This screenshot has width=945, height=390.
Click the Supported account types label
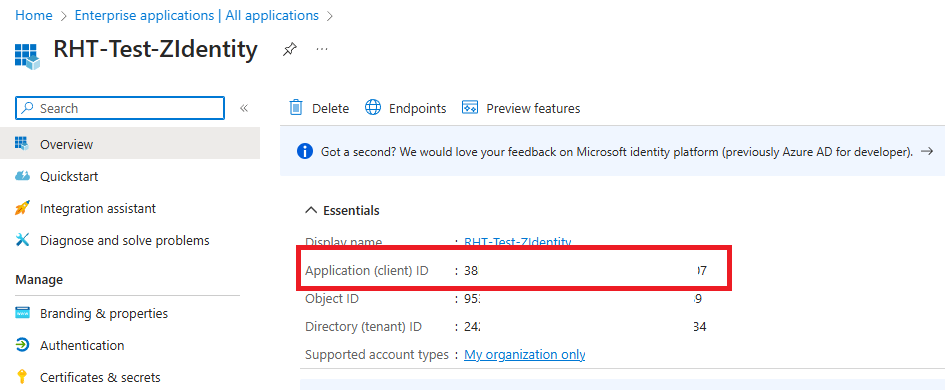pos(377,354)
